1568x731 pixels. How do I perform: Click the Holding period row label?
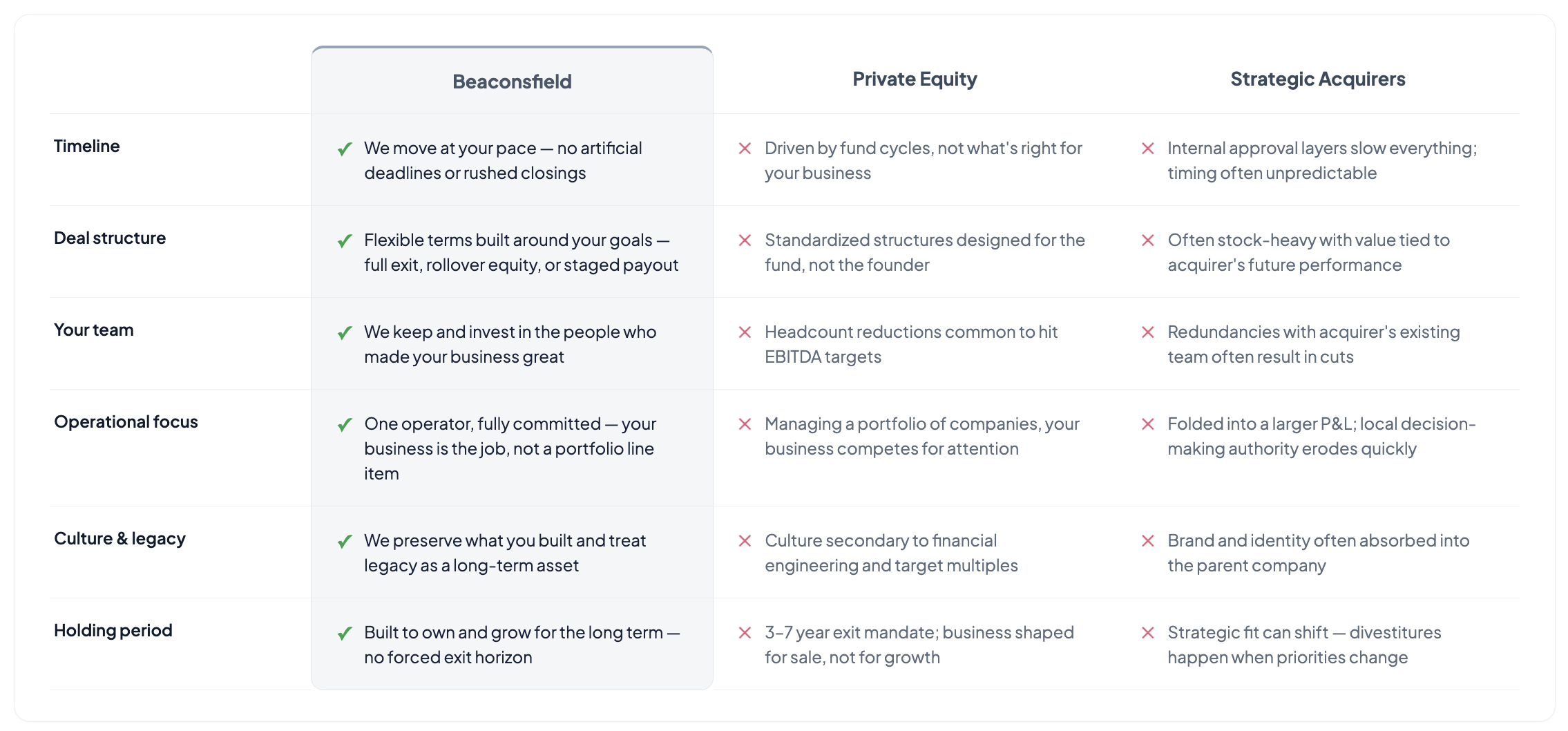tap(113, 631)
